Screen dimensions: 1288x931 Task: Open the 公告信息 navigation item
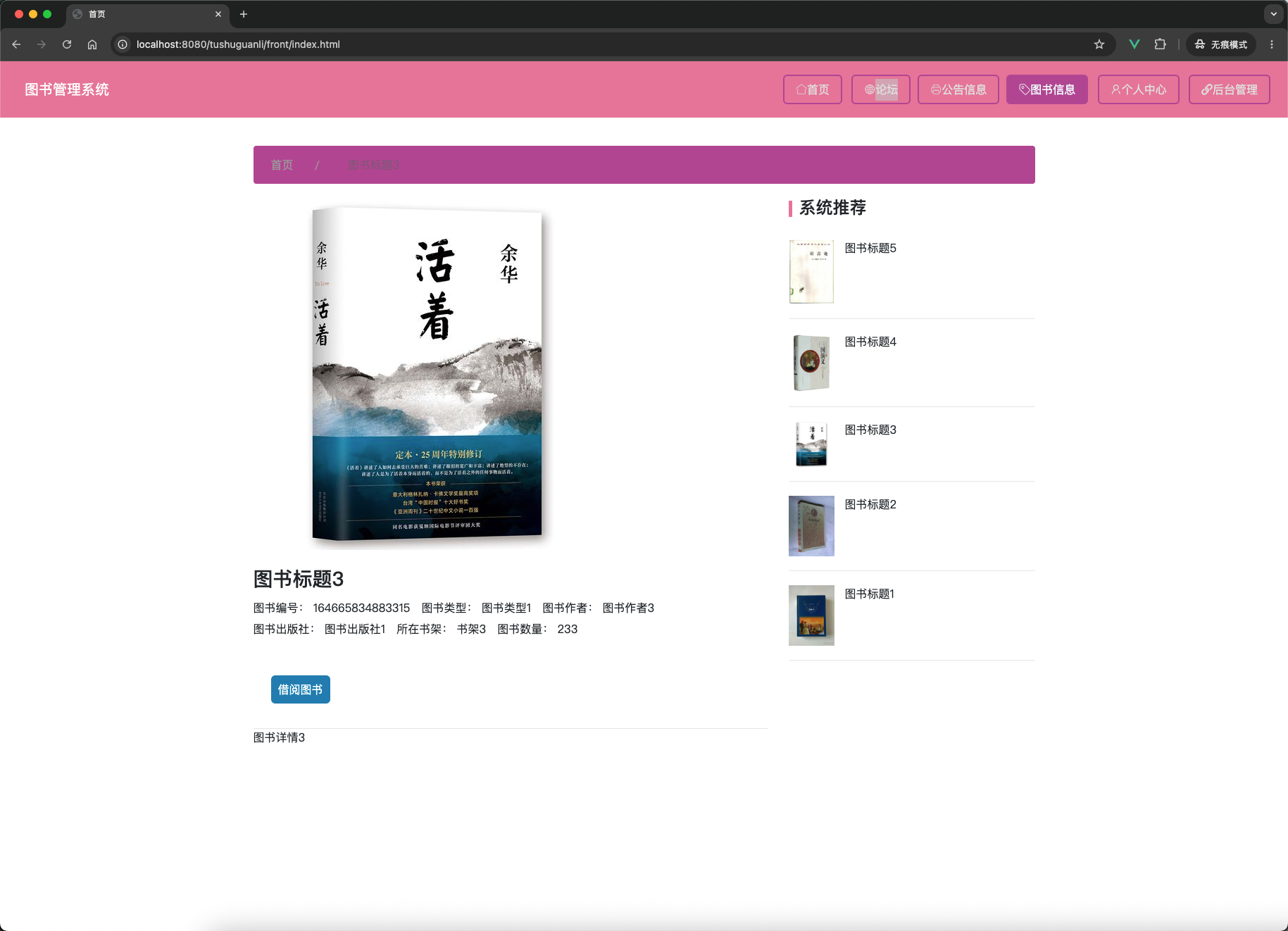(958, 89)
